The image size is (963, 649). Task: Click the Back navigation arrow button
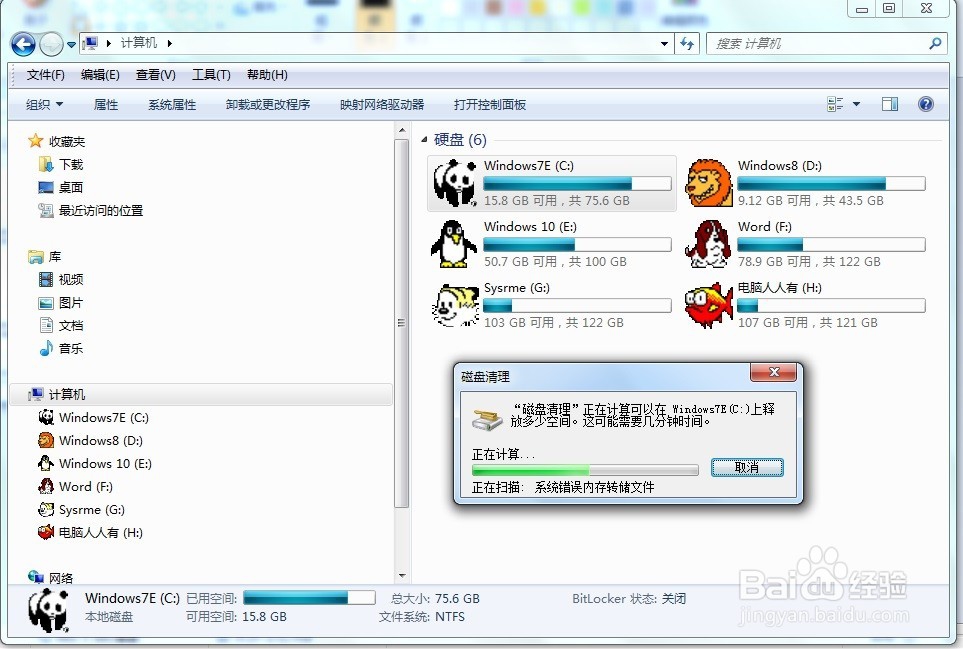pyautogui.click(x=23, y=44)
